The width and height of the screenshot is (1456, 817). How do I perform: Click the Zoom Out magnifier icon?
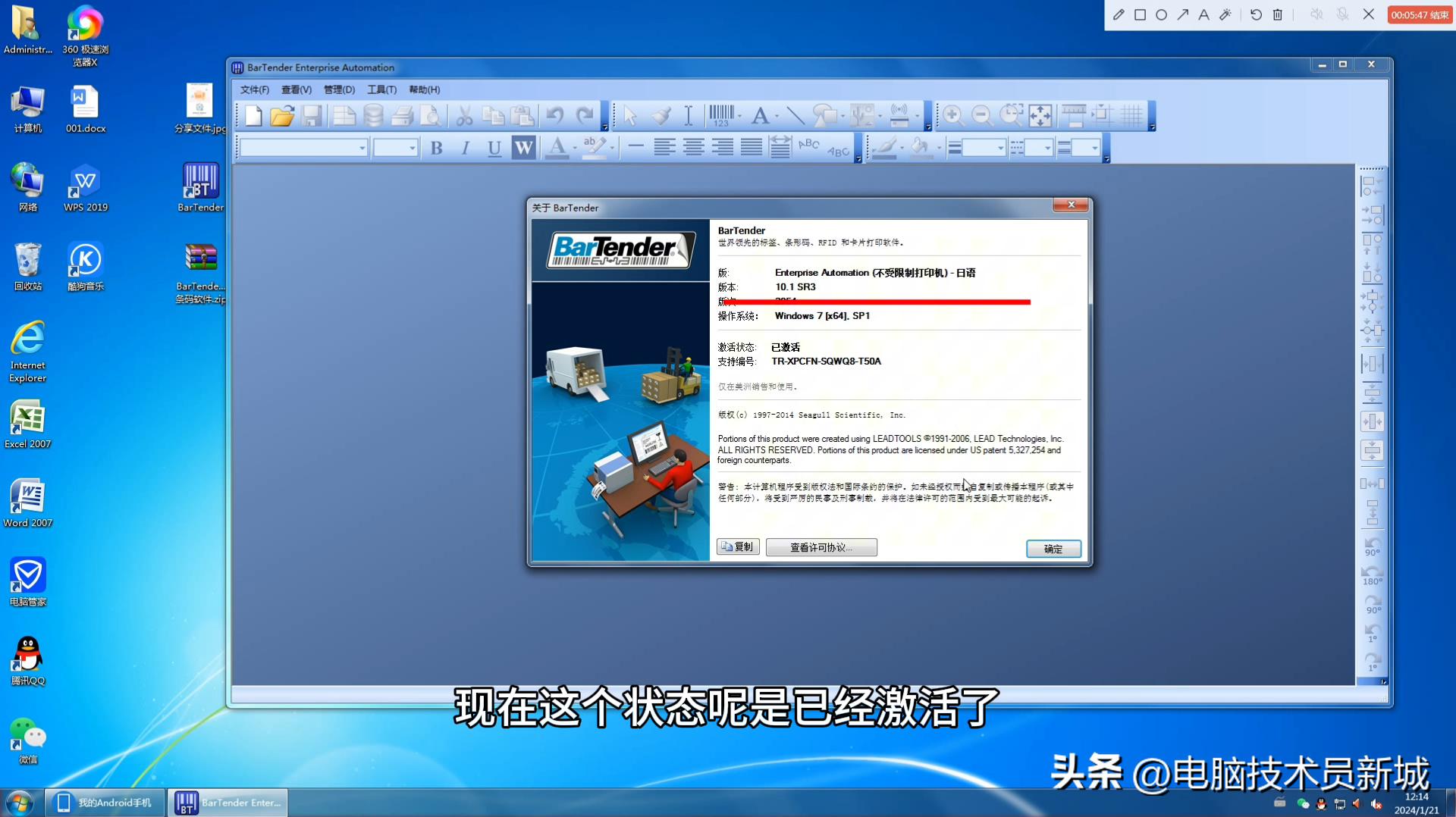[982, 116]
